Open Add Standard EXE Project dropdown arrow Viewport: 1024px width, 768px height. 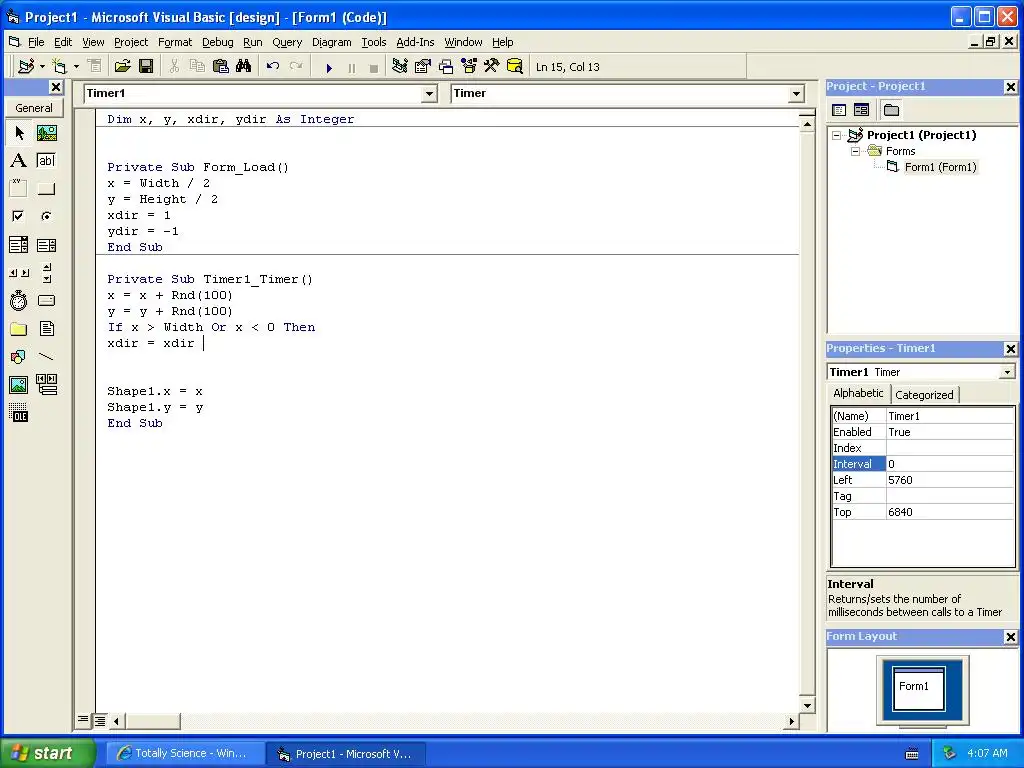pos(42,67)
